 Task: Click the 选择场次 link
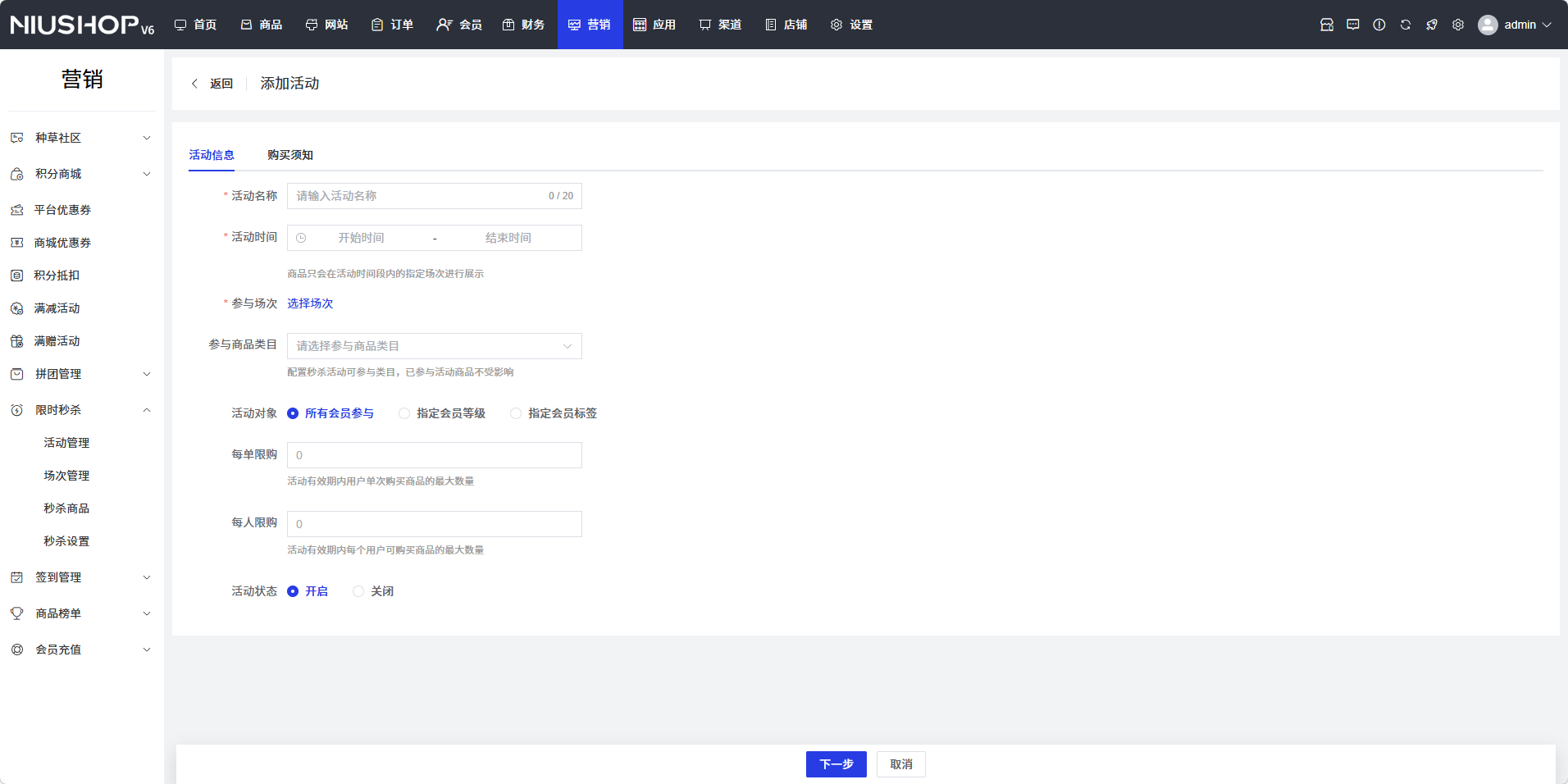point(310,303)
